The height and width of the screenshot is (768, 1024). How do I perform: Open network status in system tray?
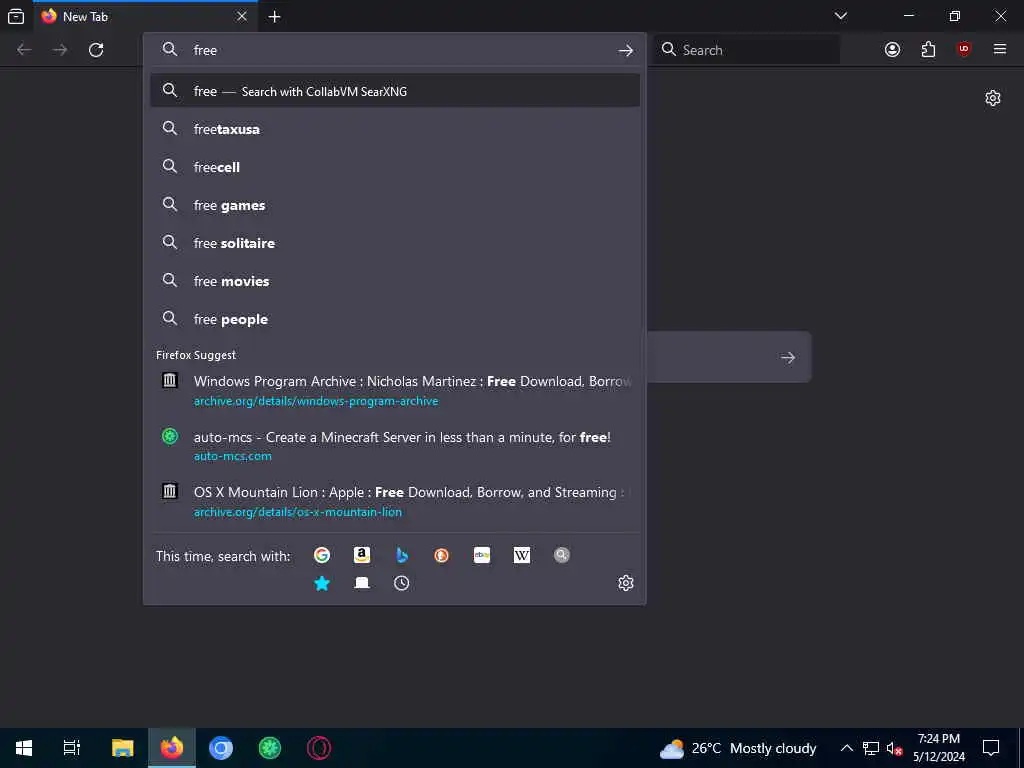[x=871, y=748]
